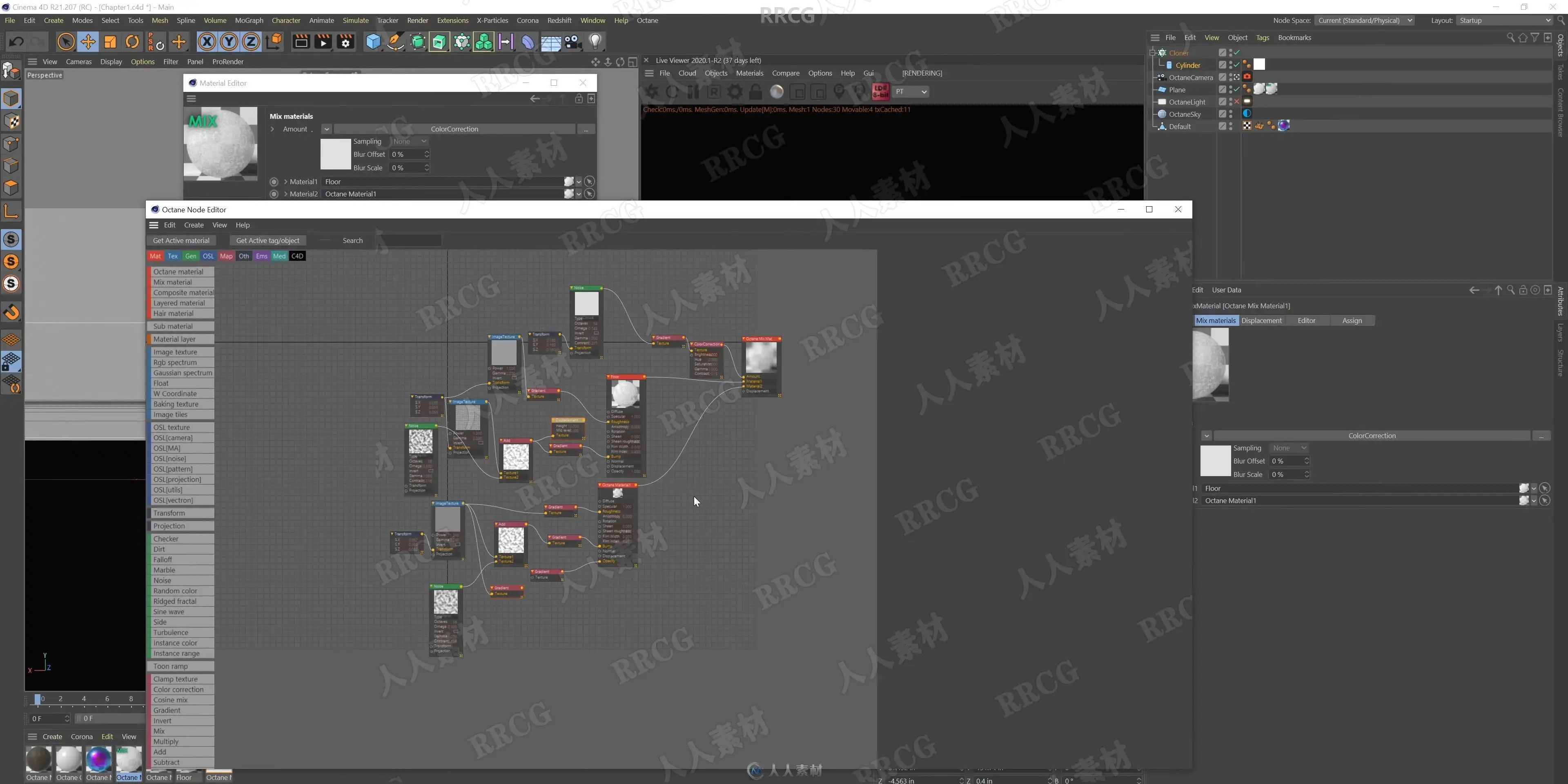
Task: Select the Live Selection arrow tool
Action: click(66, 41)
